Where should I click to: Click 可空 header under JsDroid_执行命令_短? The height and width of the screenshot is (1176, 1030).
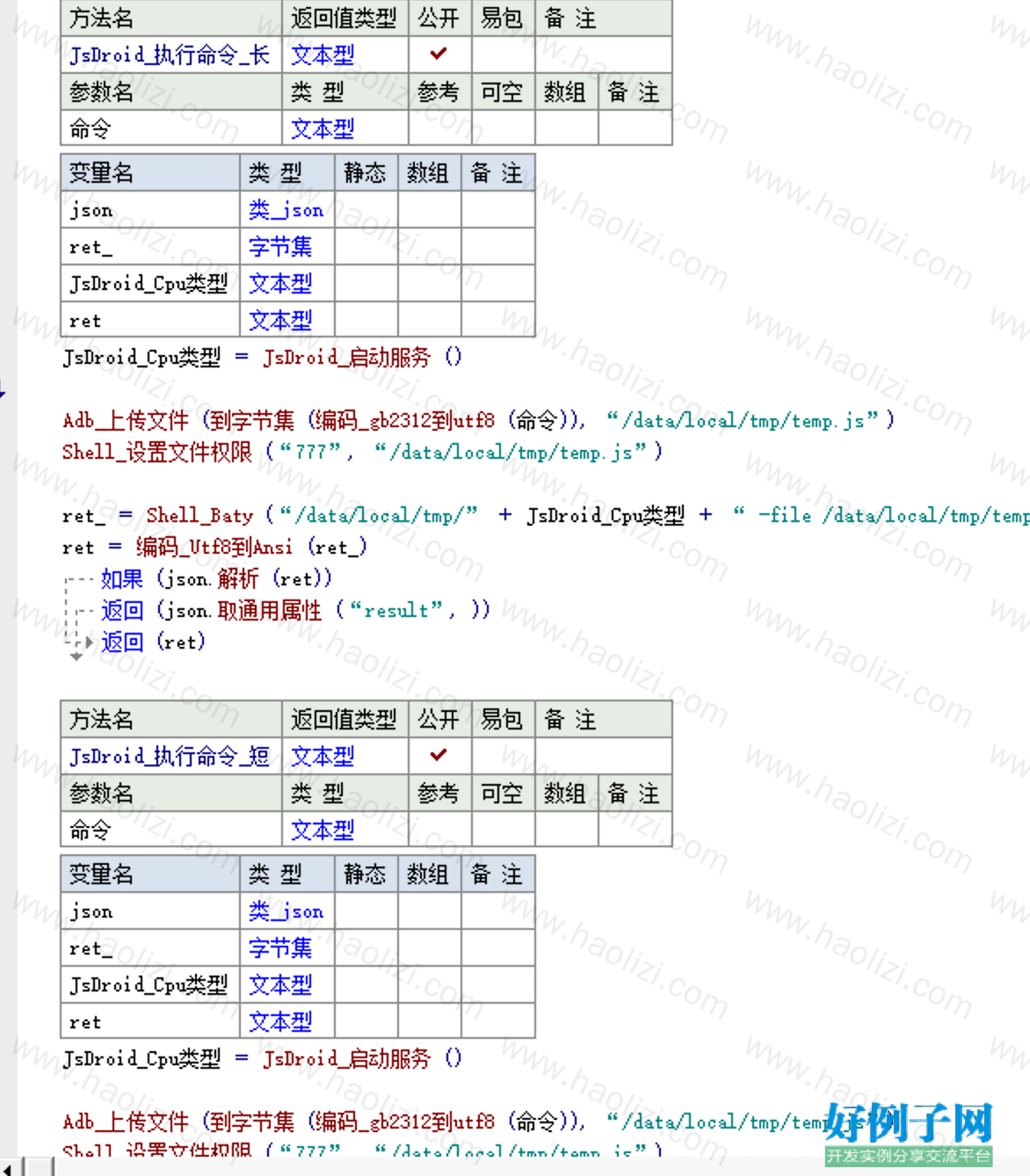[x=502, y=793]
